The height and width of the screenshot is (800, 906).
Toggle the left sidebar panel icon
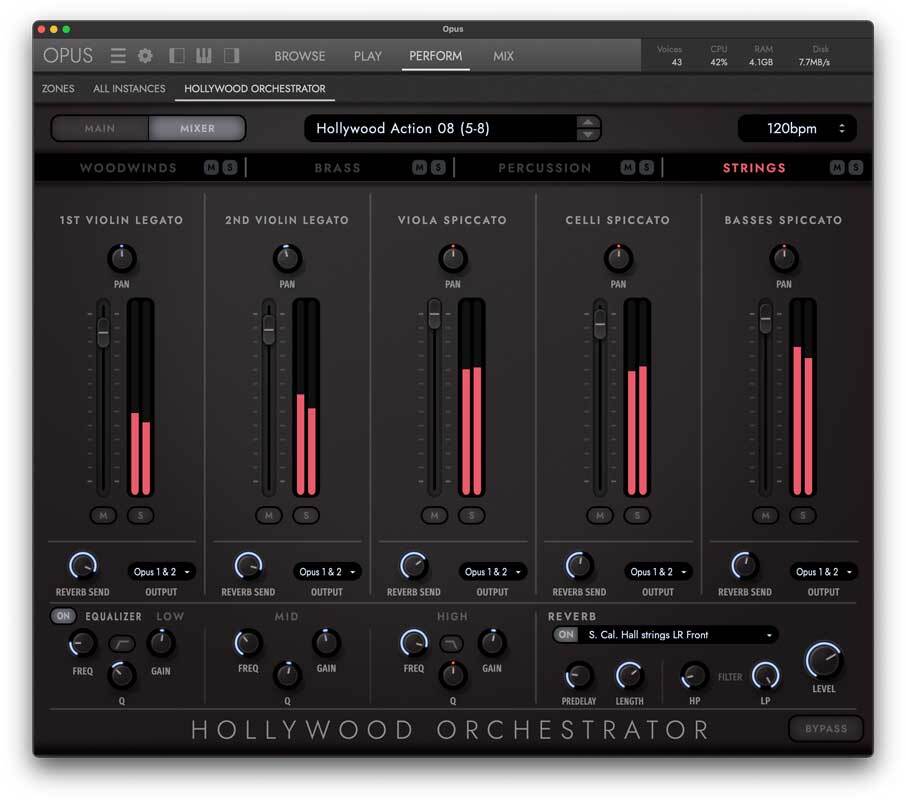(177, 56)
